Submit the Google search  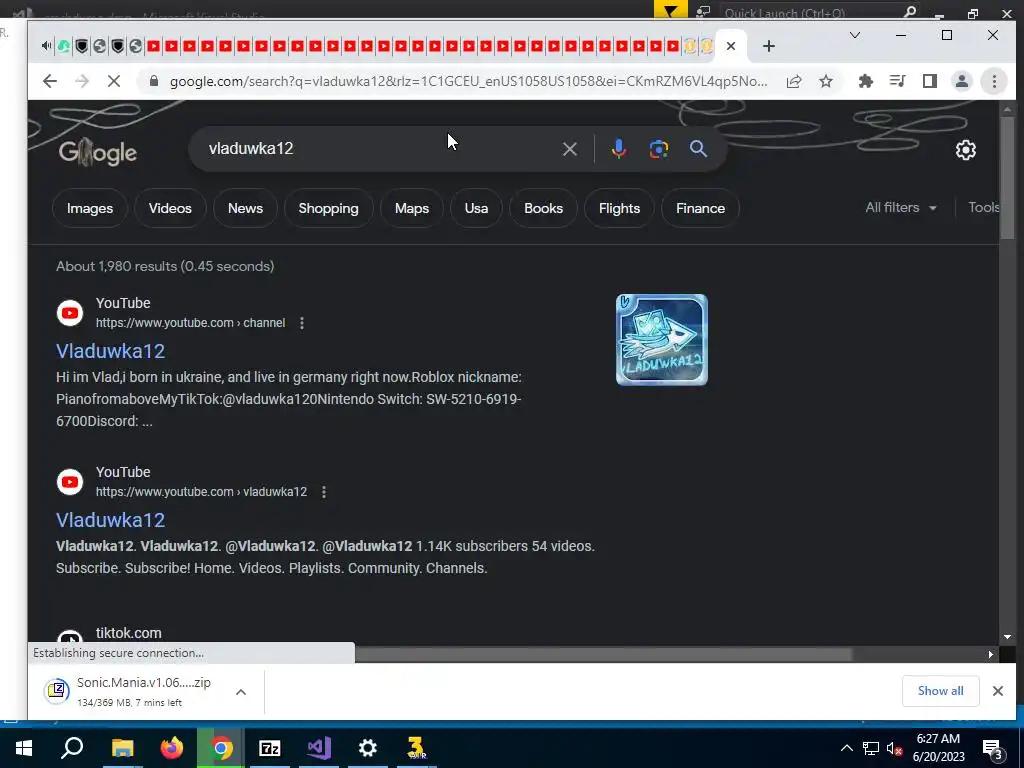pos(698,149)
